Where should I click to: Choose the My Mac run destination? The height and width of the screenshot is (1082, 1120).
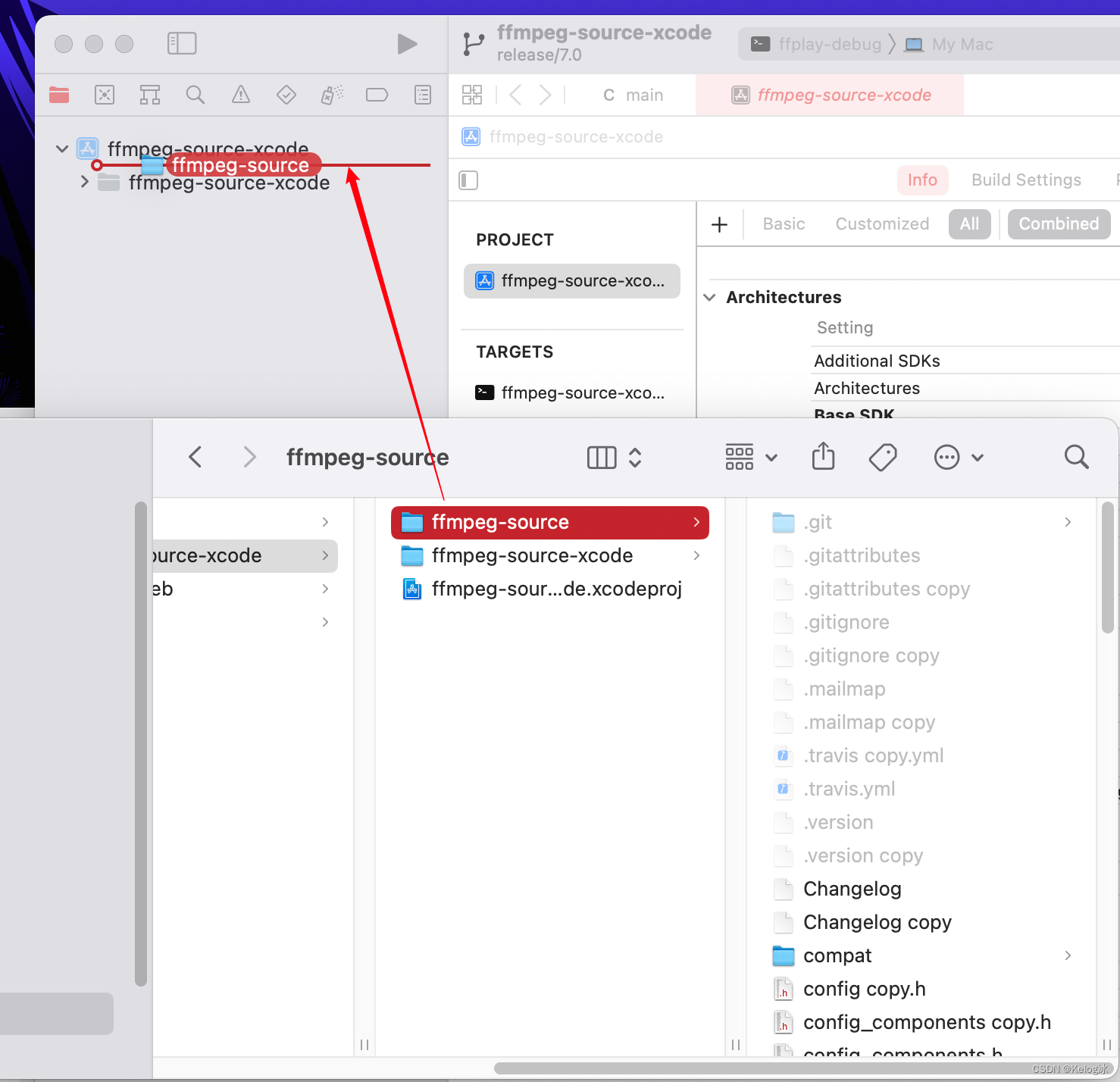point(949,44)
